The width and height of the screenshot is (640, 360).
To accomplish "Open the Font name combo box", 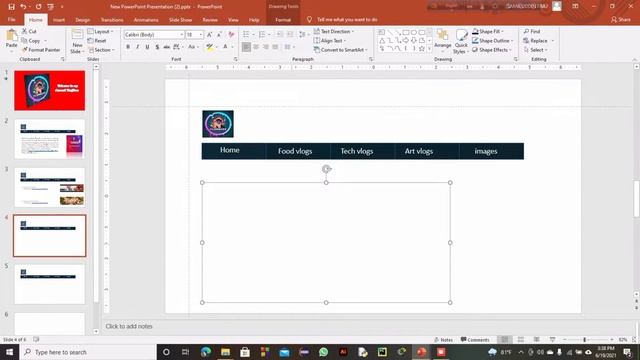I will [154, 35].
